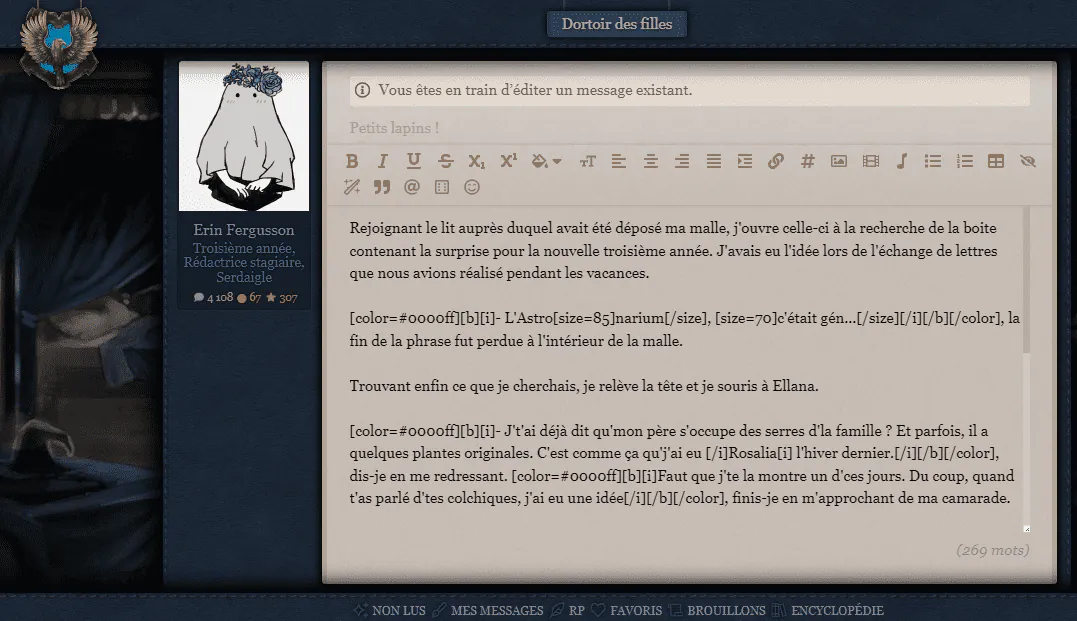Mention a user with @ icon
This screenshot has width=1077, height=621.
tap(411, 187)
